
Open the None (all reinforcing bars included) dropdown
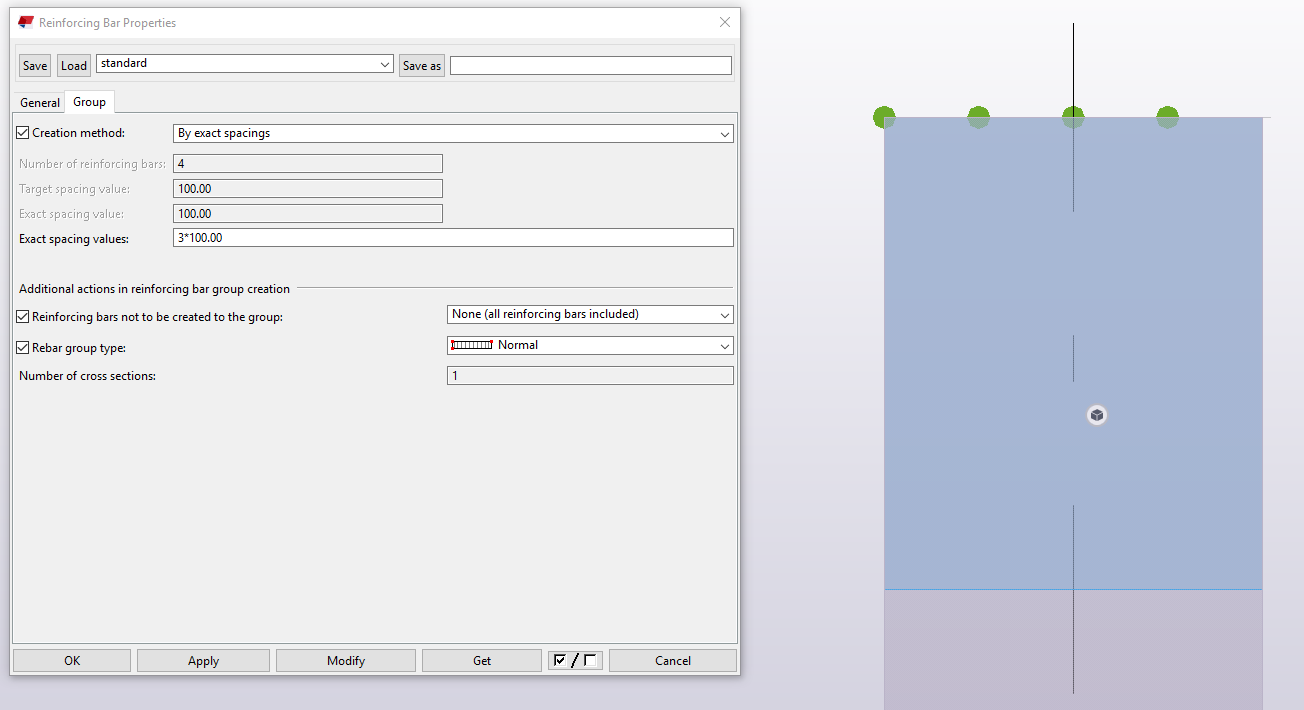[x=590, y=314]
